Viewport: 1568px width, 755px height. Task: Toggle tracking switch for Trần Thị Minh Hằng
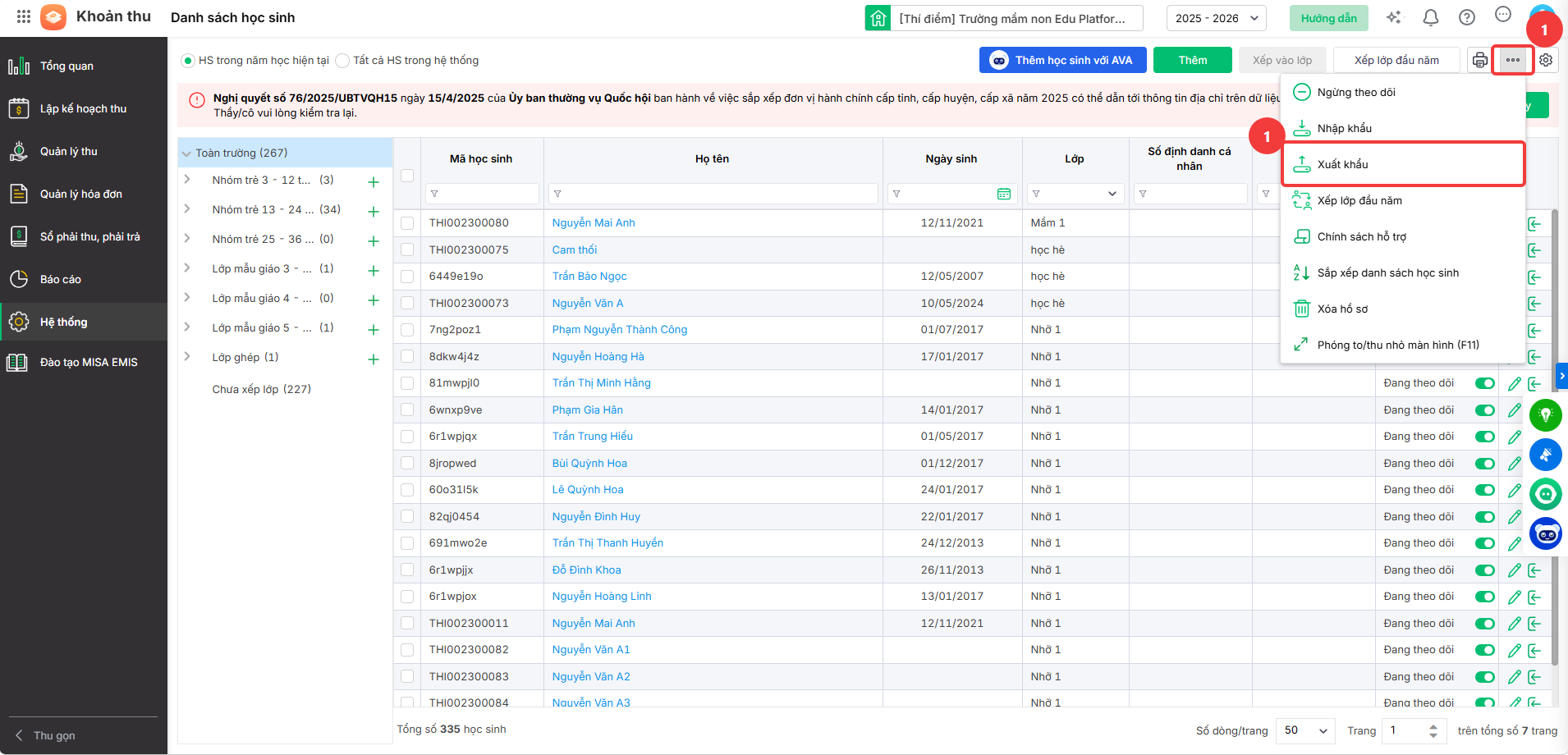1485,383
